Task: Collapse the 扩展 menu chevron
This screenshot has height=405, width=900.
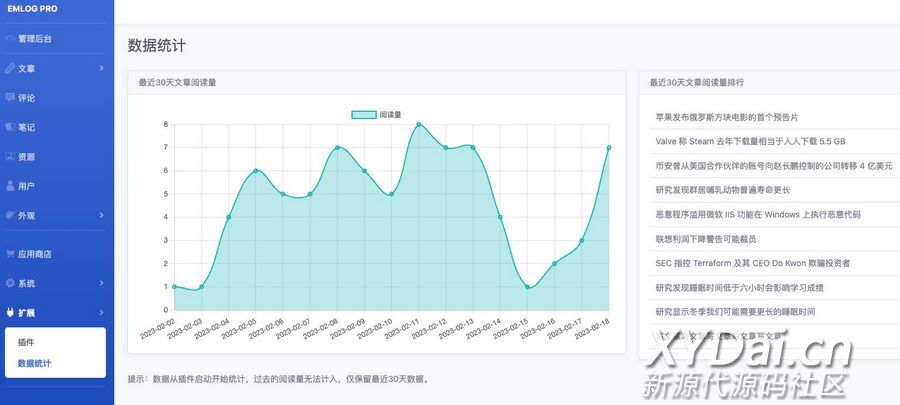Action: pyautogui.click(x=101, y=313)
